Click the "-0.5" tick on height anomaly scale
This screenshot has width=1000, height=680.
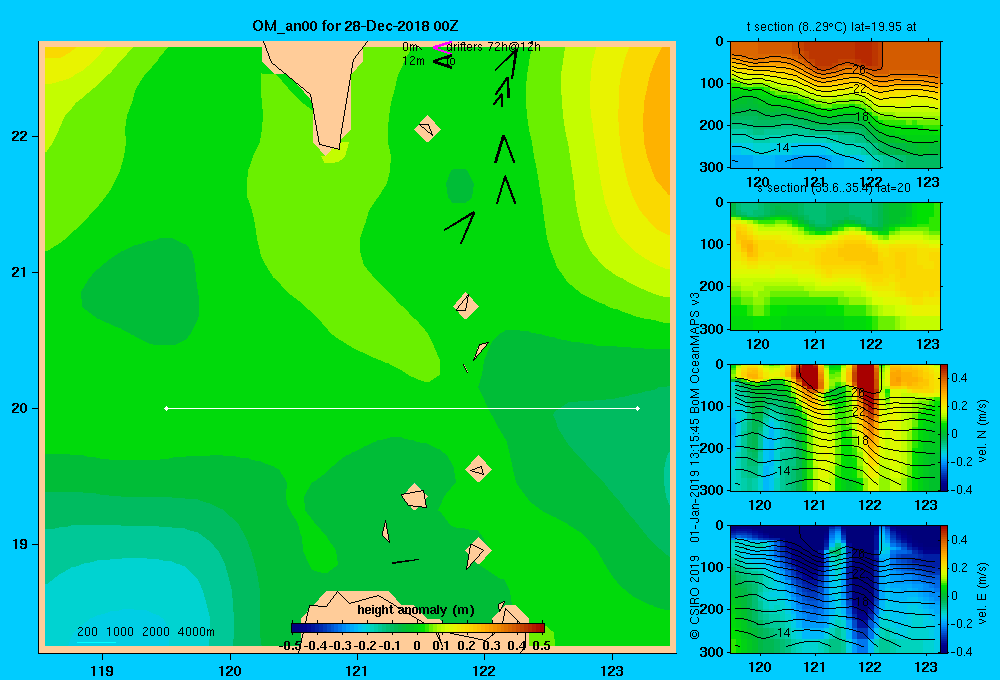(290, 646)
